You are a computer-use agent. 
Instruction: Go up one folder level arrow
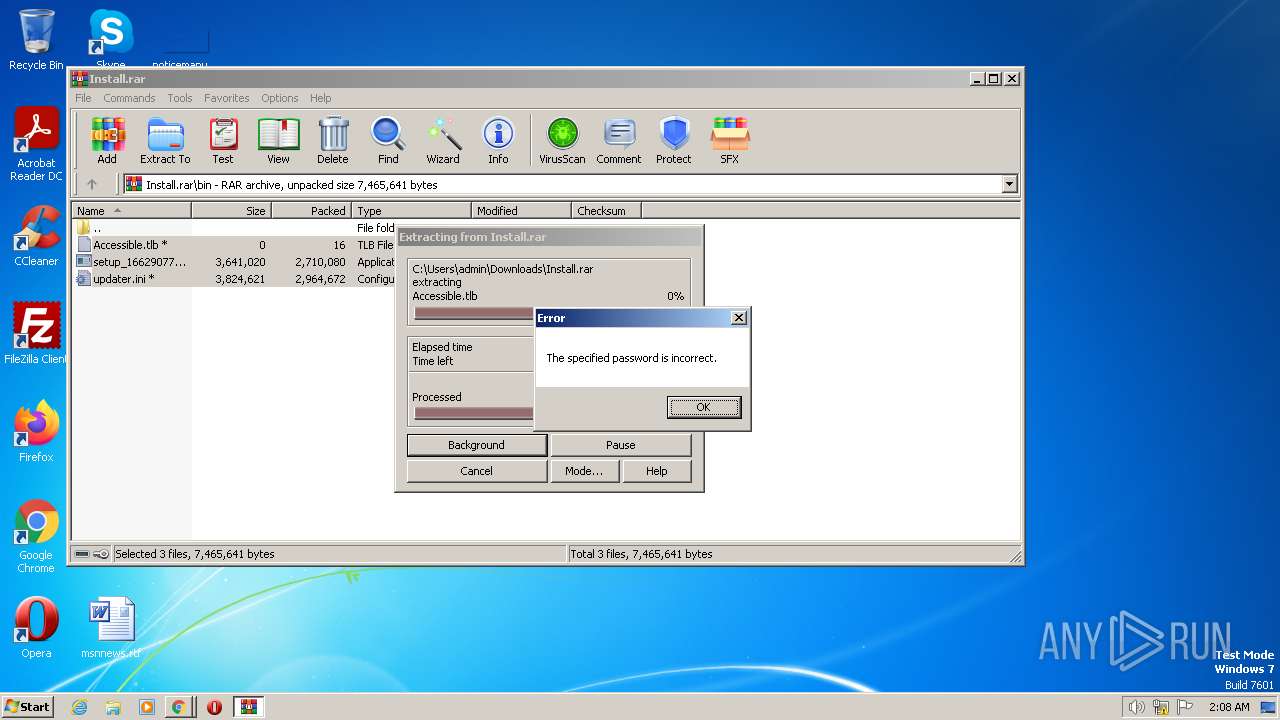[92, 184]
